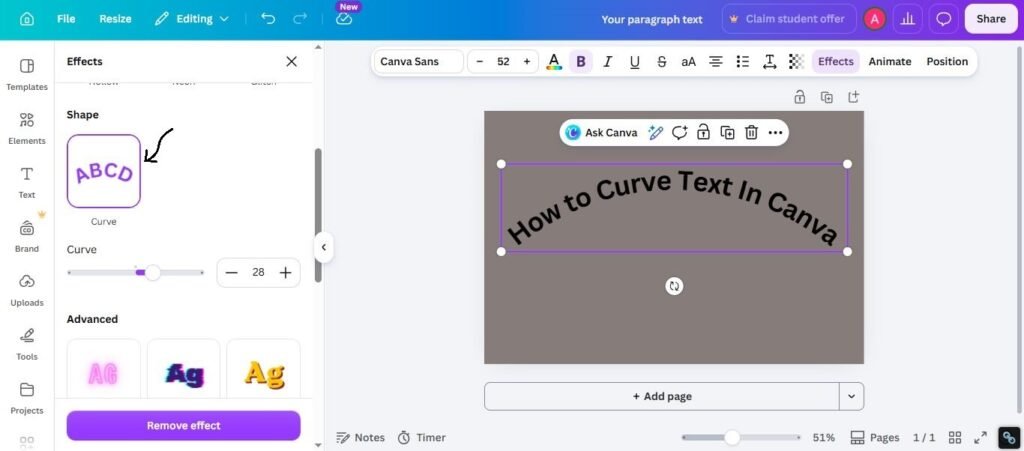Select the pink neon advanced effect
The image size is (1024, 451).
(x=104, y=369)
